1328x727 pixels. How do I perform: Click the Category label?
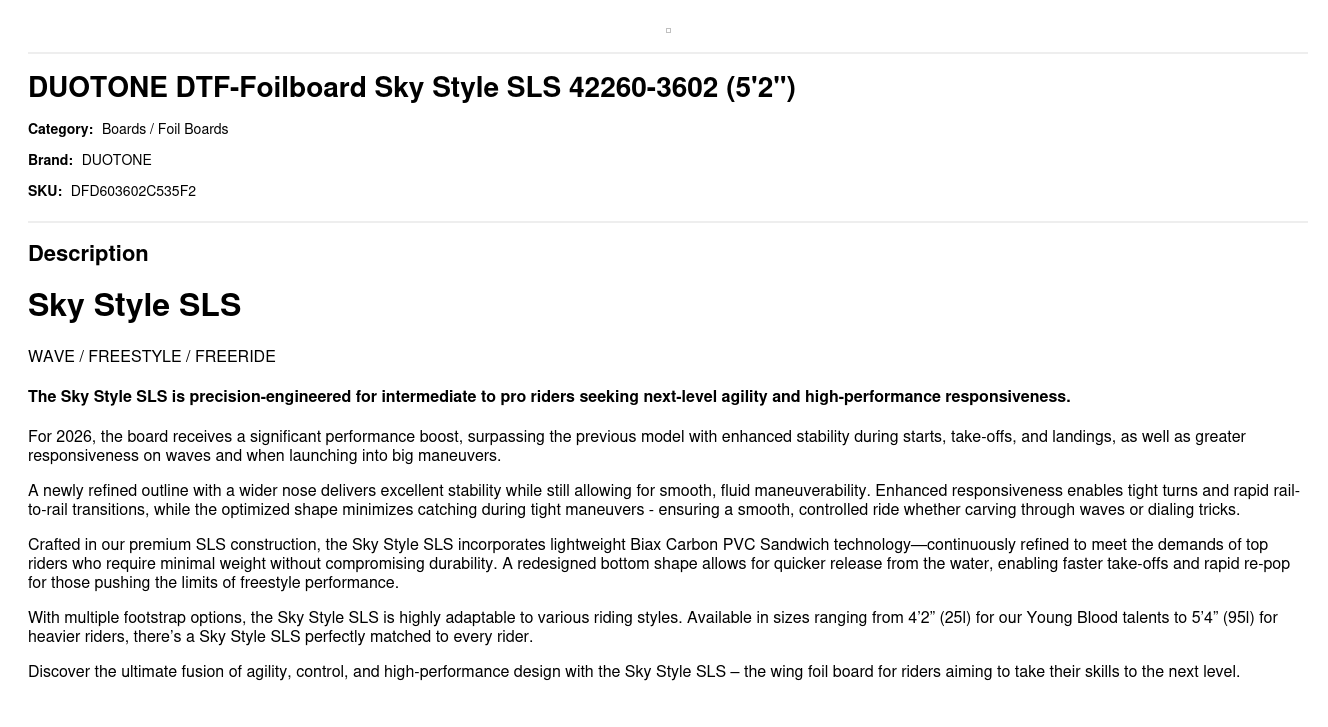pos(60,129)
